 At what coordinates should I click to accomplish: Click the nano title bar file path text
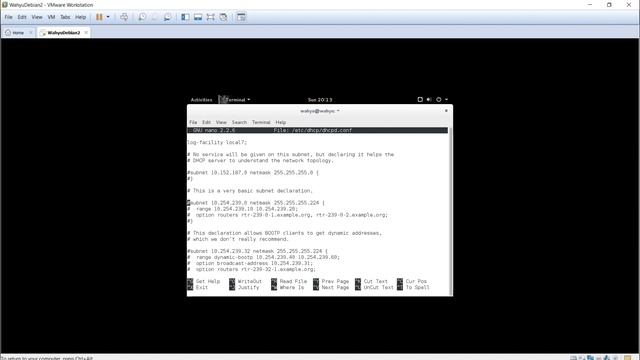pyautogui.click(x=313, y=130)
